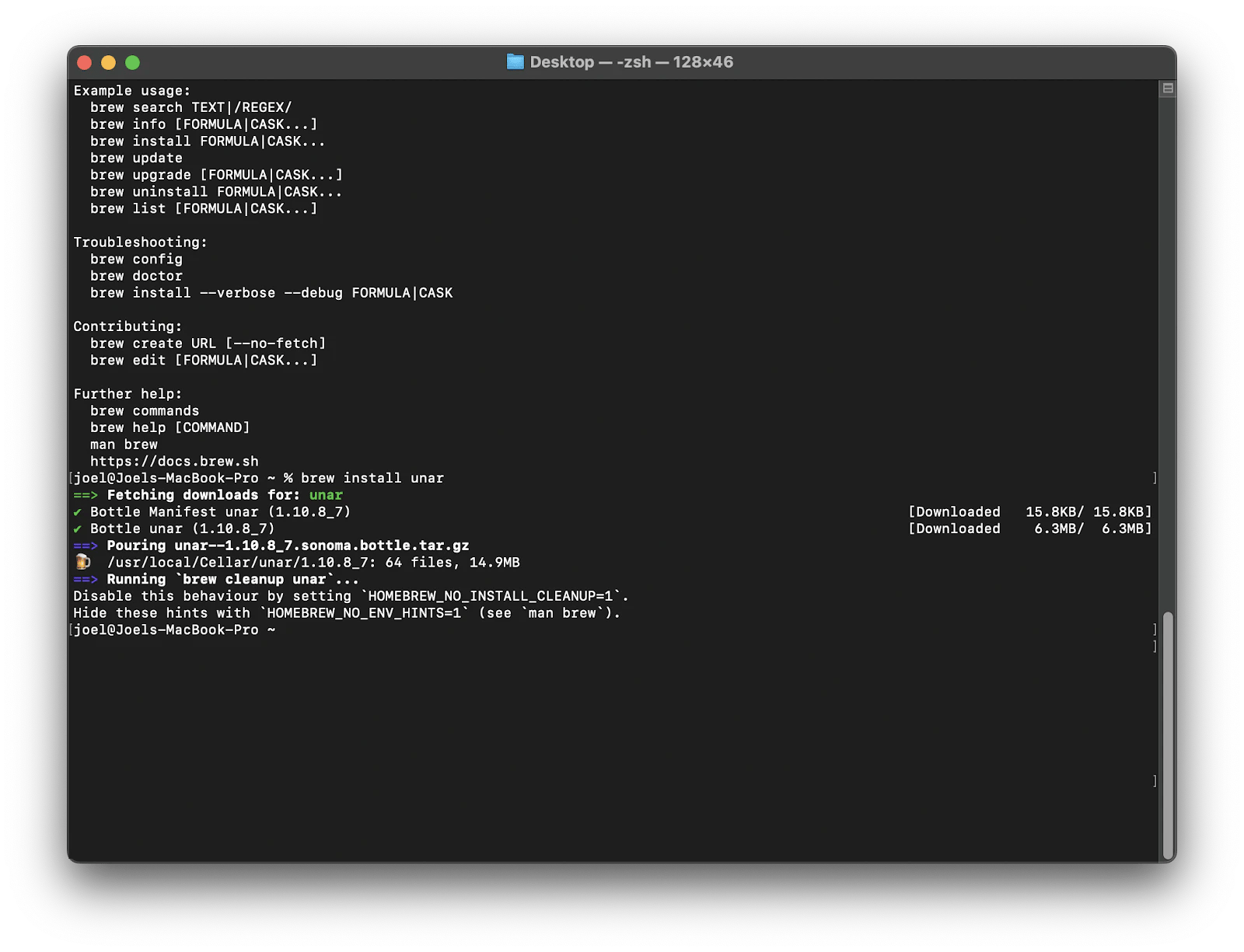Click the beer mug emoji in output
This screenshot has height=952, width=1244.
(83, 562)
